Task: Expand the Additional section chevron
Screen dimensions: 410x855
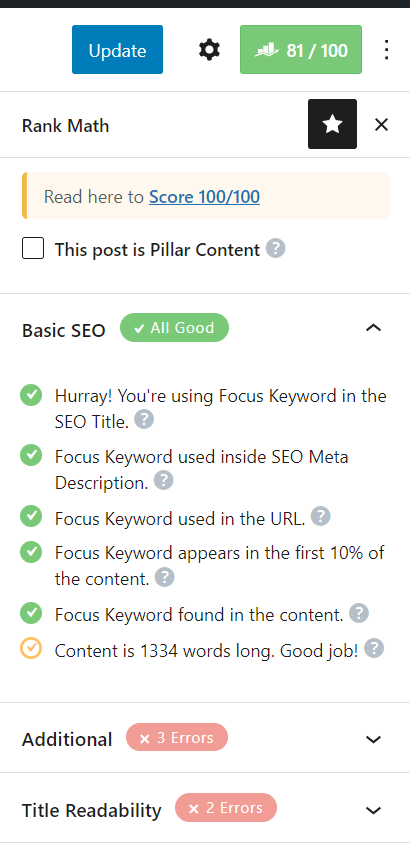Action: point(373,739)
